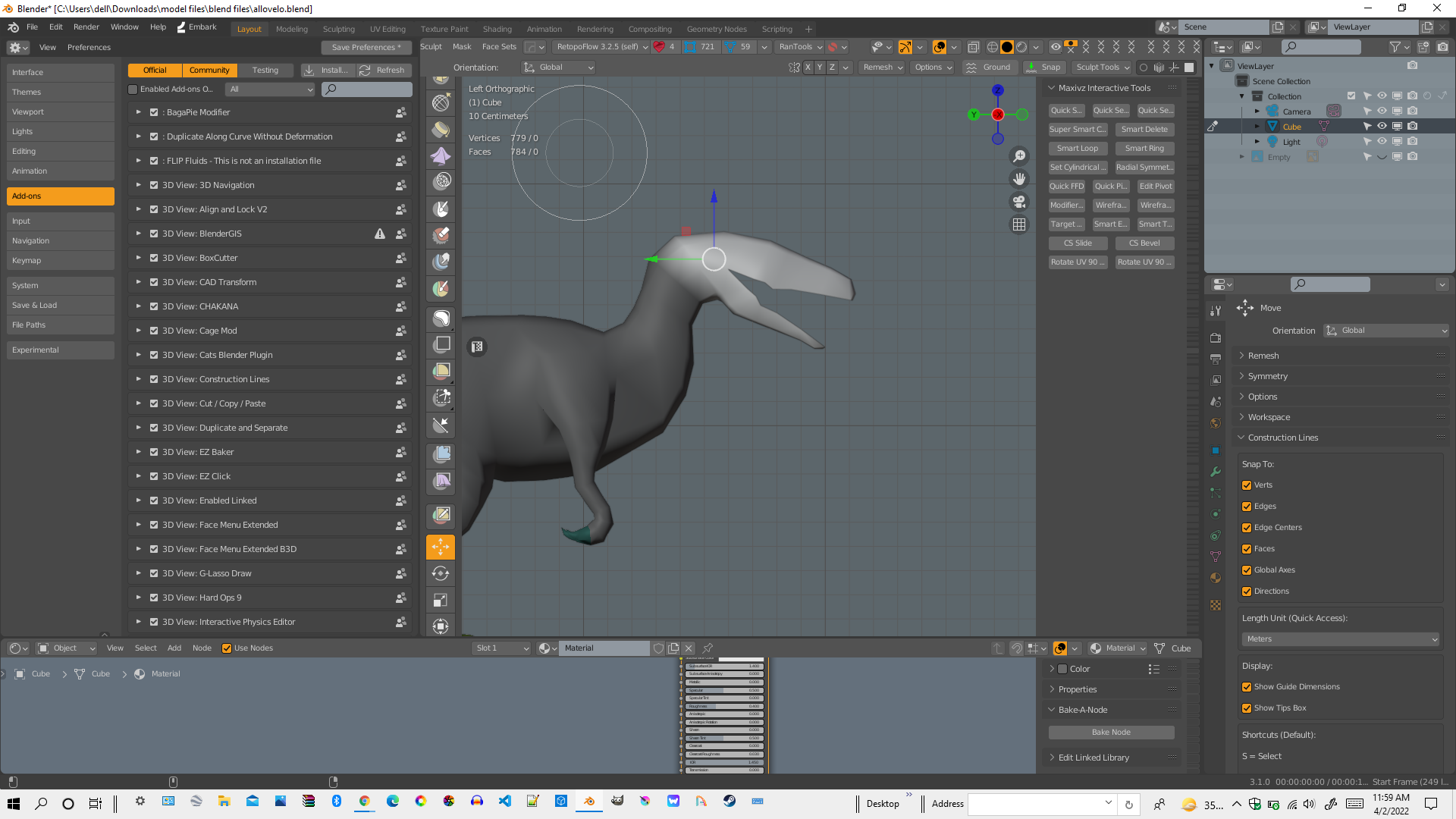Viewport: 1456px width, 819px height.
Task: Toggle camera view icon in viewport
Action: click(1019, 202)
